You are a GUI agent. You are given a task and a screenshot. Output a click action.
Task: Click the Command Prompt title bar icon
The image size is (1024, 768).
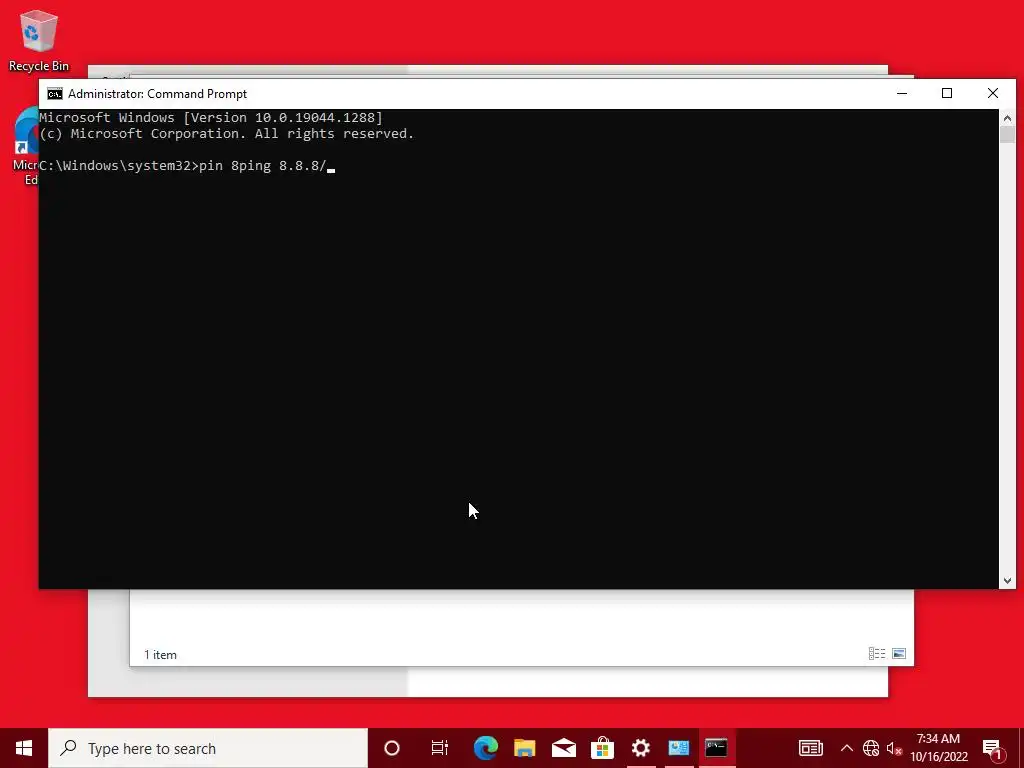55,94
